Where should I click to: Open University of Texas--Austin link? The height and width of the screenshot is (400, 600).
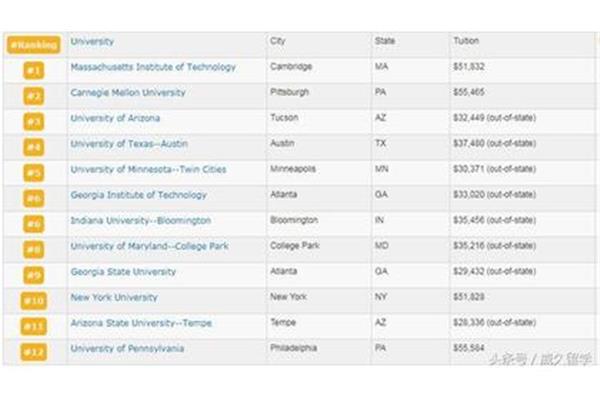[129, 144]
